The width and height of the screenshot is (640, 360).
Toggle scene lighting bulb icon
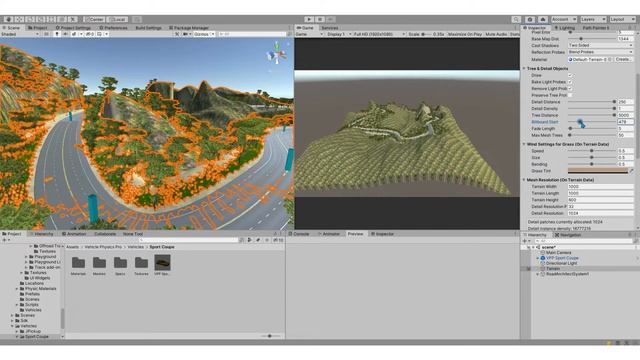(x=57, y=34)
